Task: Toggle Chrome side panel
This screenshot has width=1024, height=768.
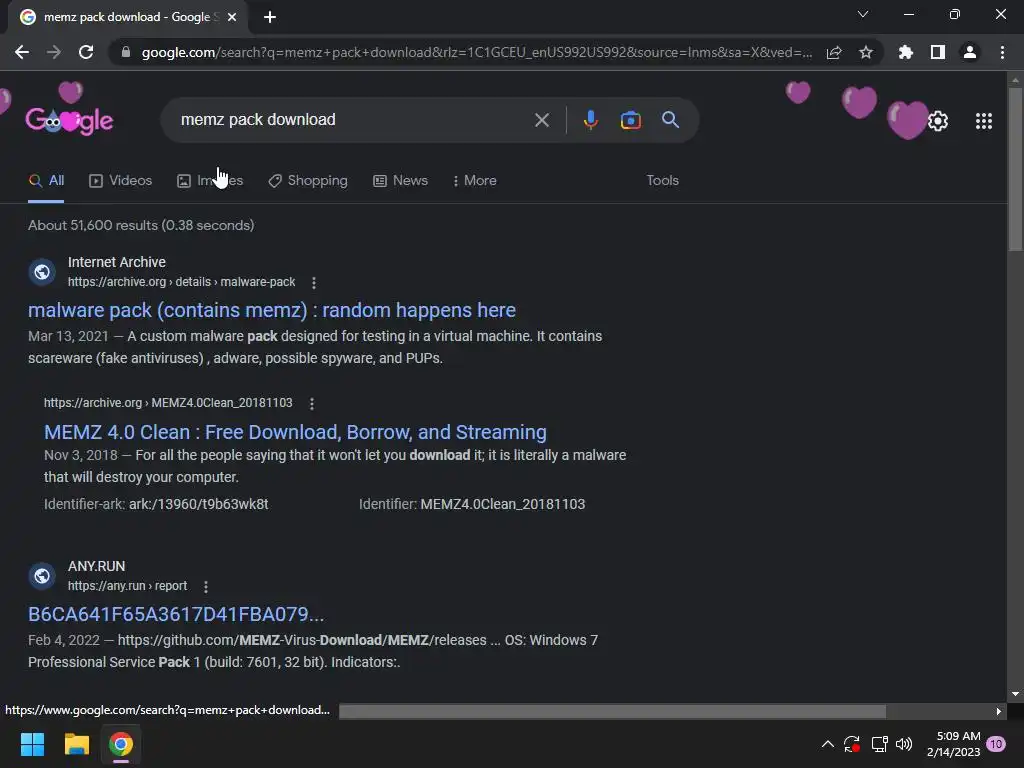Action: 938,52
